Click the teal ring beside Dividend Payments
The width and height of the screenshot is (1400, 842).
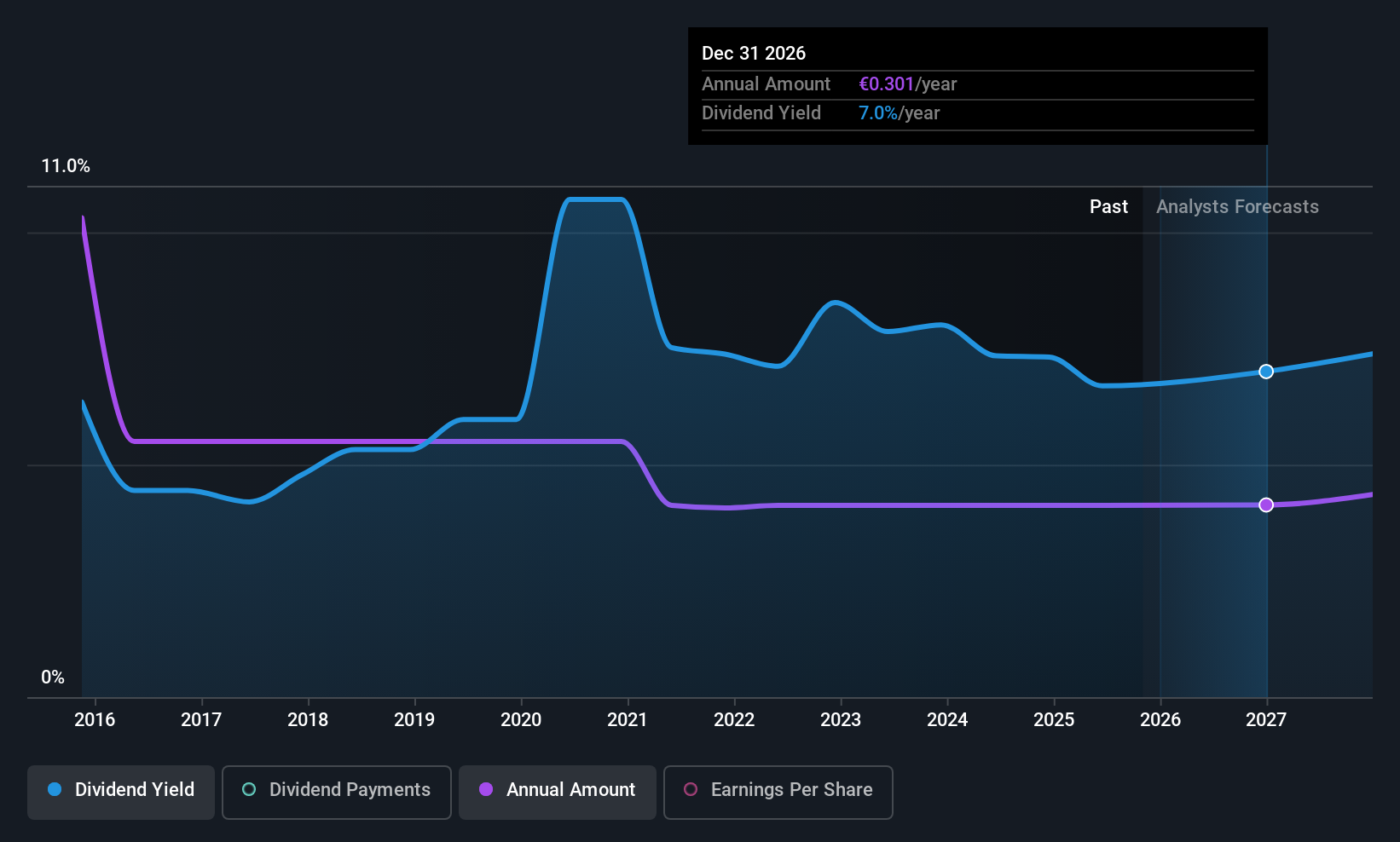point(249,790)
